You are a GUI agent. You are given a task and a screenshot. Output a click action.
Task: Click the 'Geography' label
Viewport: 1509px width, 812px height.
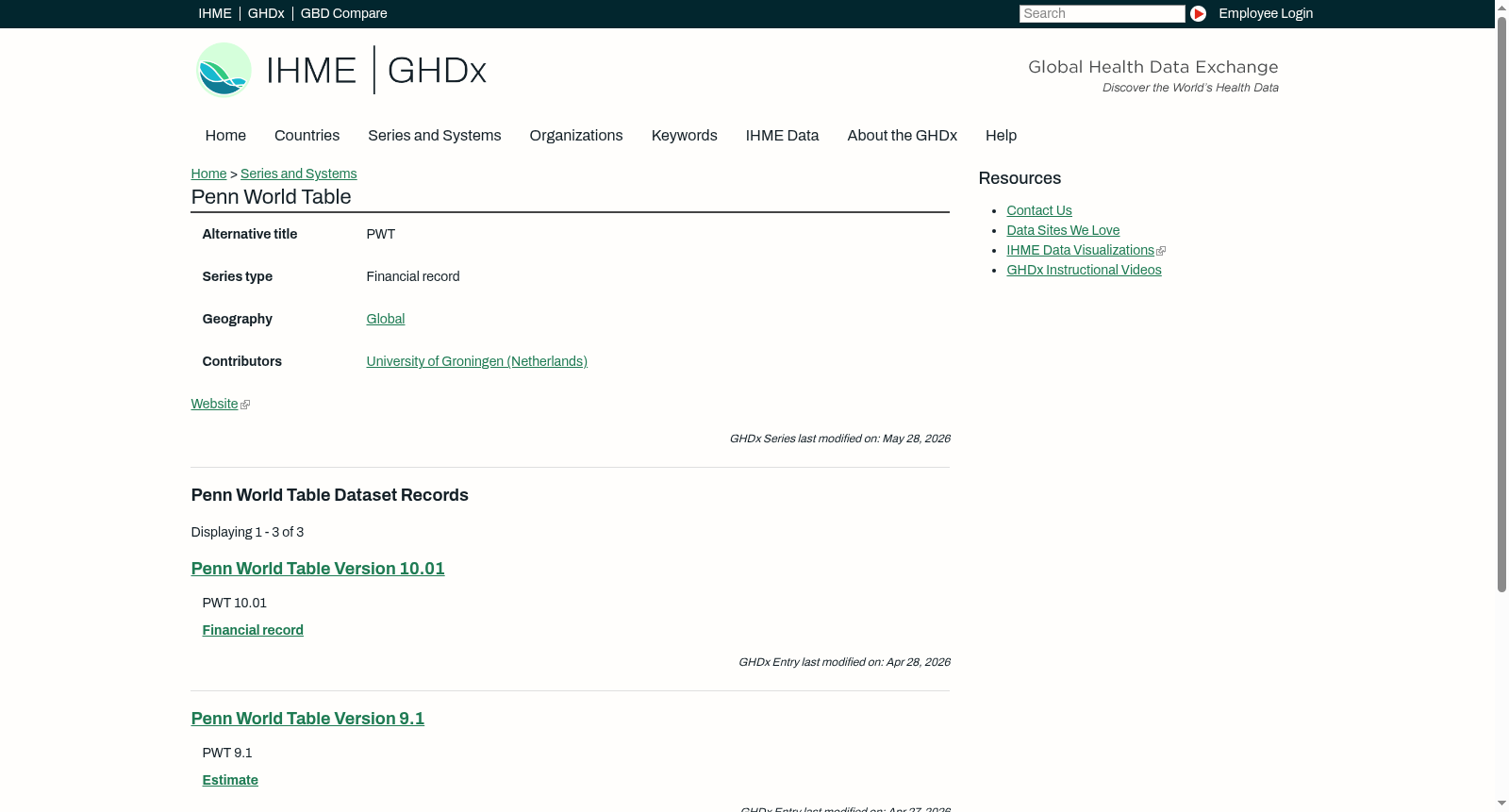pos(238,319)
